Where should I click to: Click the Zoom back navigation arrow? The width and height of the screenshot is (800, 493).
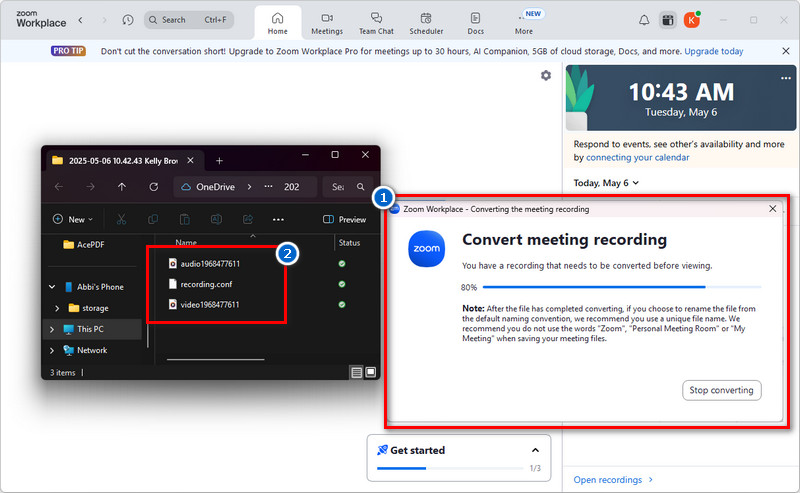[x=81, y=20]
